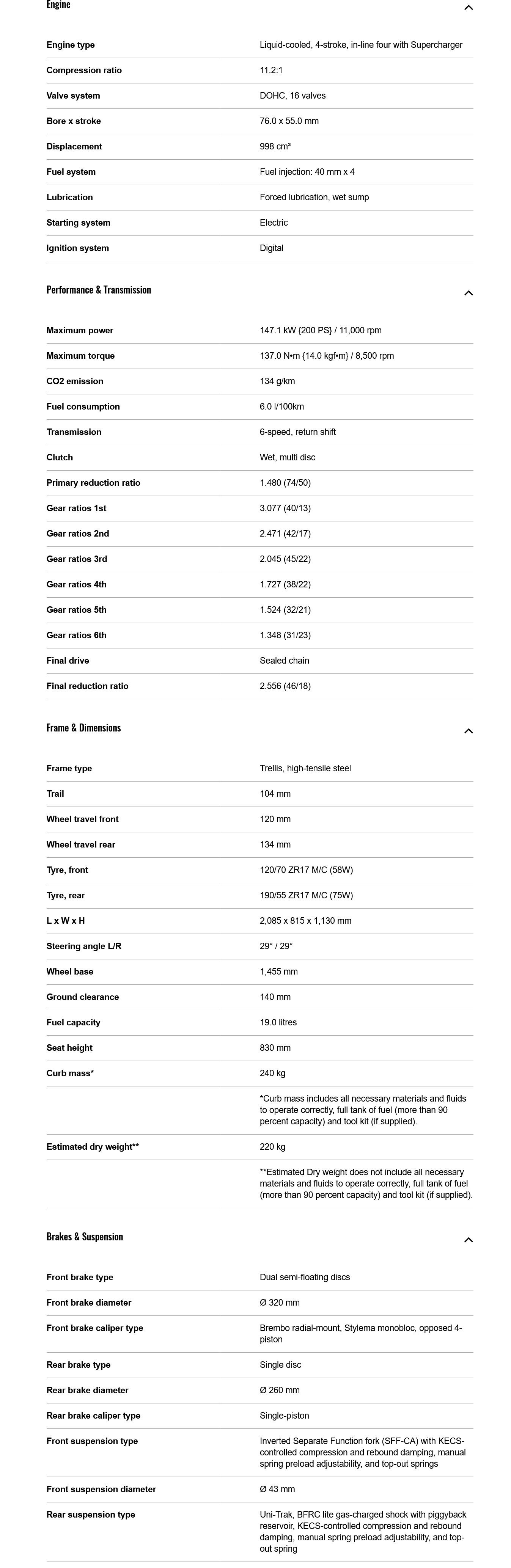Select the Frame & Dimensions heading
Image resolution: width=511 pixels, height=1568 pixels.
tap(83, 727)
